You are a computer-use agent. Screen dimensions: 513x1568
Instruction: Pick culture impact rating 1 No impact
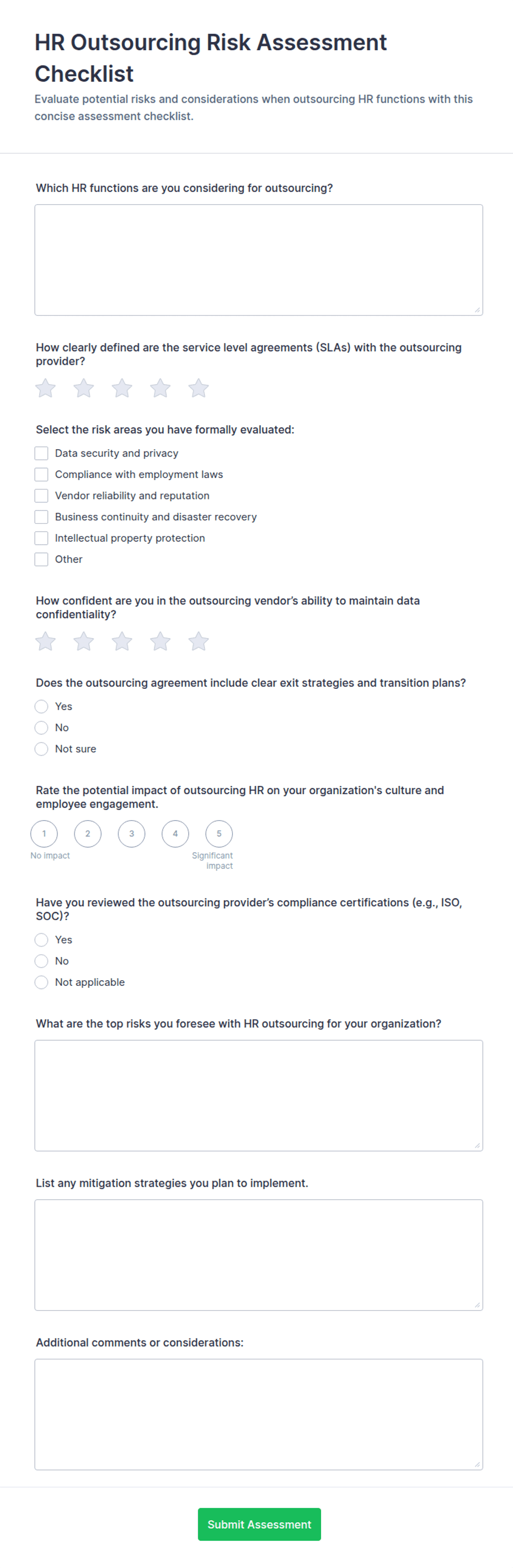[x=44, y=833]
